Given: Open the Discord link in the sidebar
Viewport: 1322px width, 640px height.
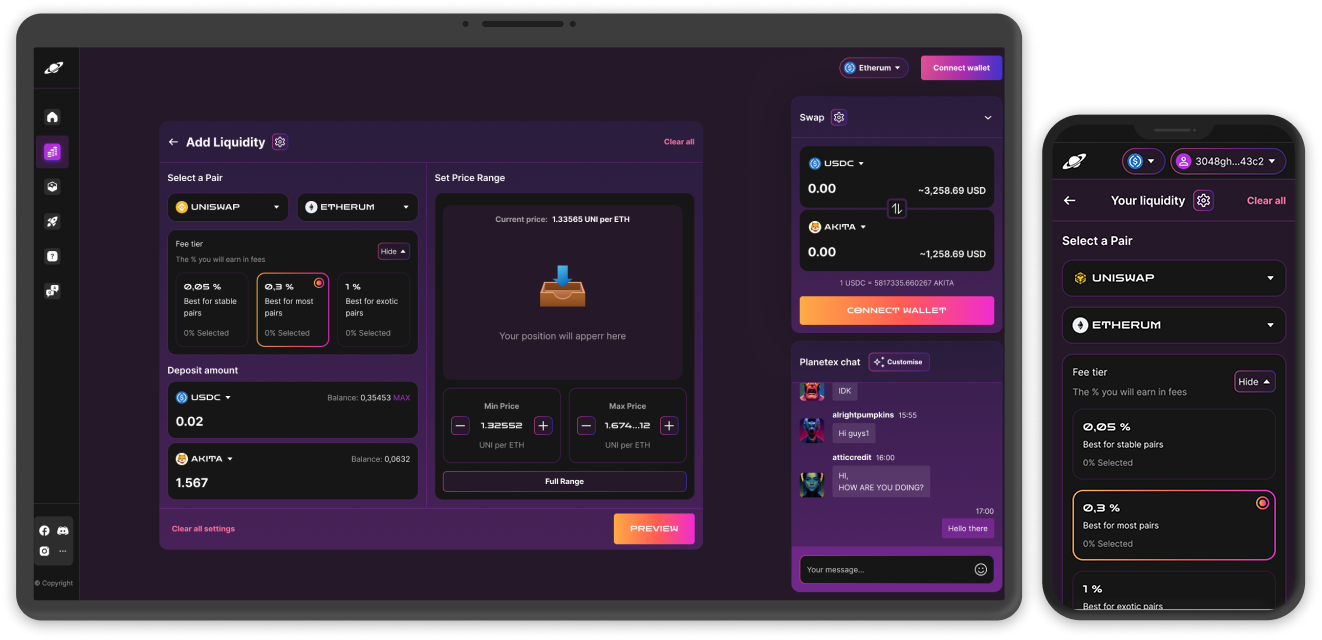Looking at the screenshot, I should coord(63,531).
